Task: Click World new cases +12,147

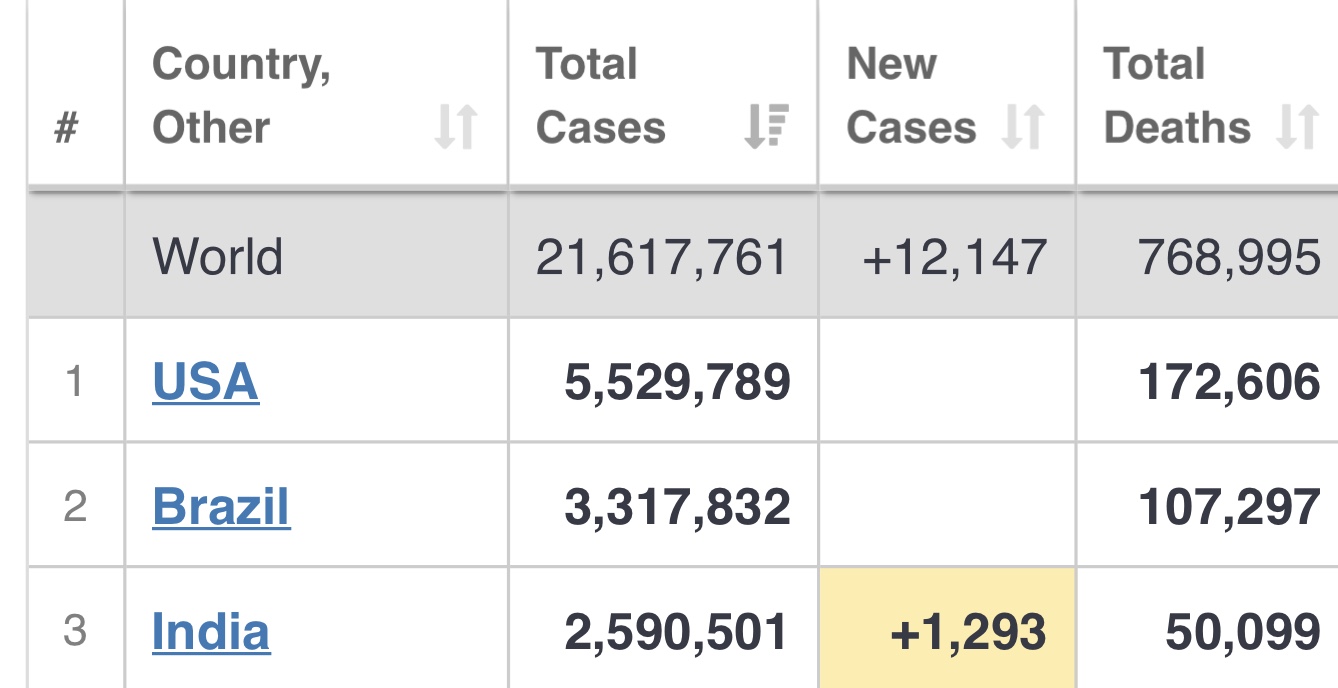Action: pyautogui.click(x=954, y=257)
